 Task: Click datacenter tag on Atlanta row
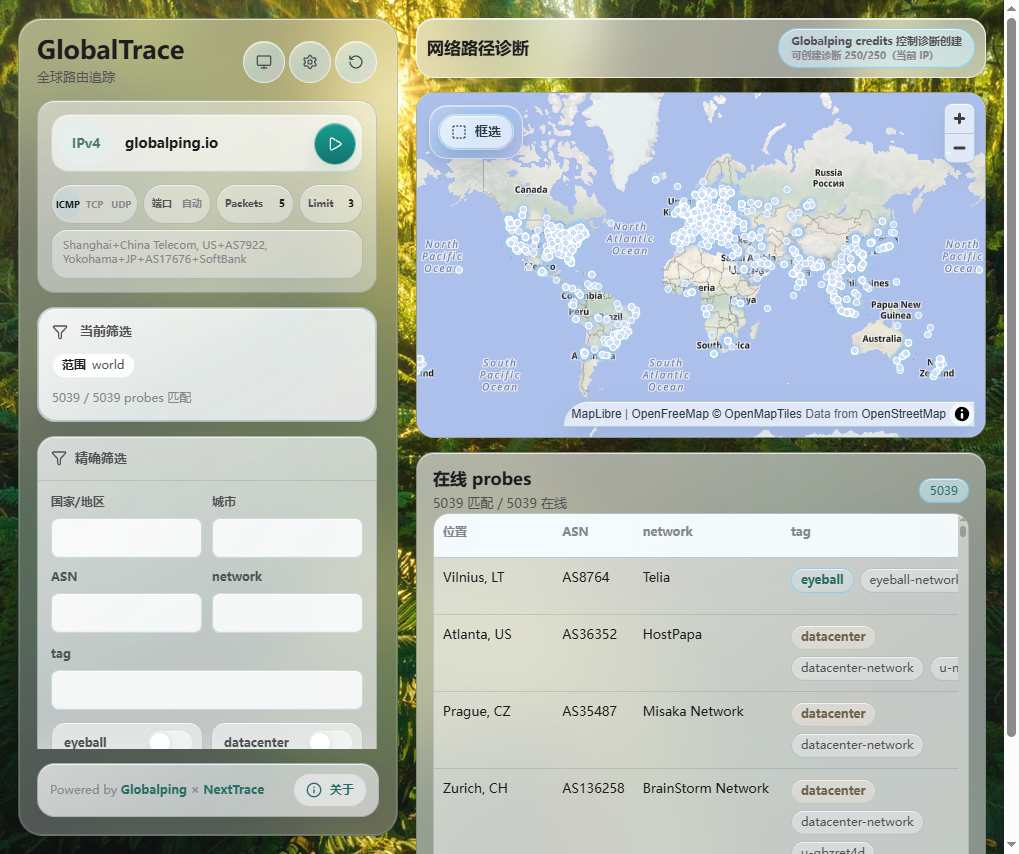coord(832,636)
